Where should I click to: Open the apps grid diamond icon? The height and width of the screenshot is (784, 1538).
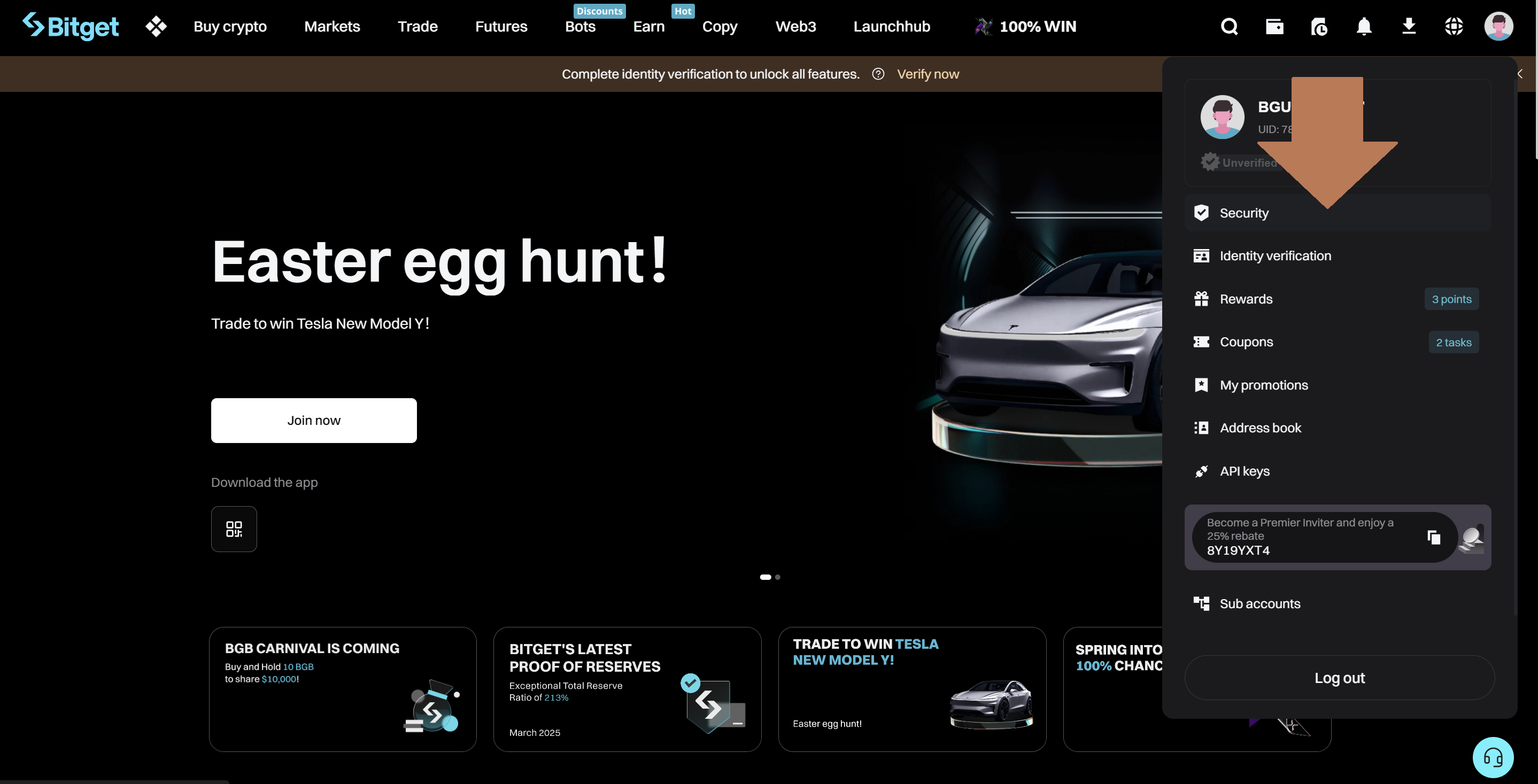156,26
